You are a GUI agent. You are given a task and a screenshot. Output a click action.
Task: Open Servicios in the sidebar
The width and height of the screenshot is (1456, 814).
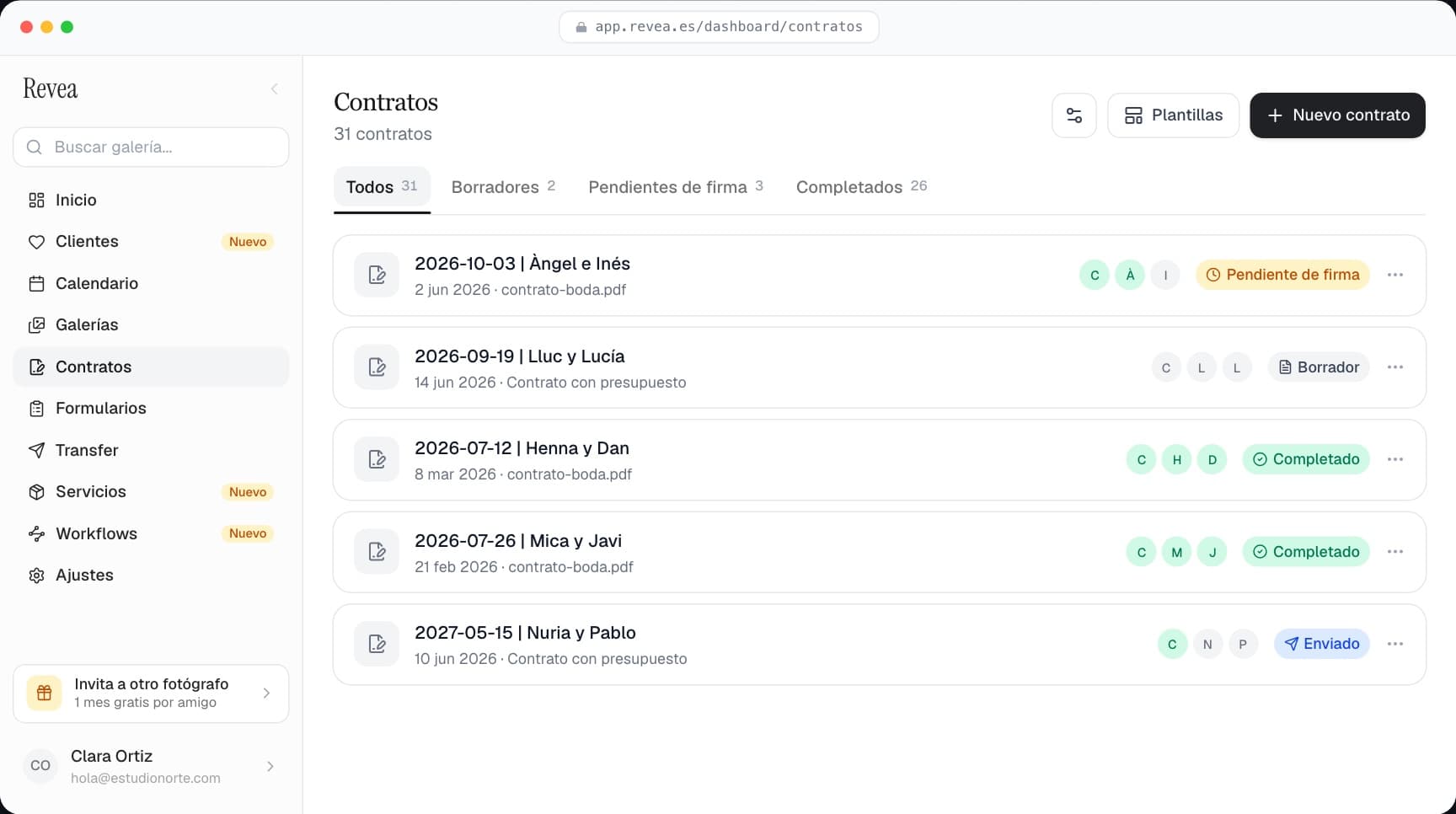[x=151, y=491]
